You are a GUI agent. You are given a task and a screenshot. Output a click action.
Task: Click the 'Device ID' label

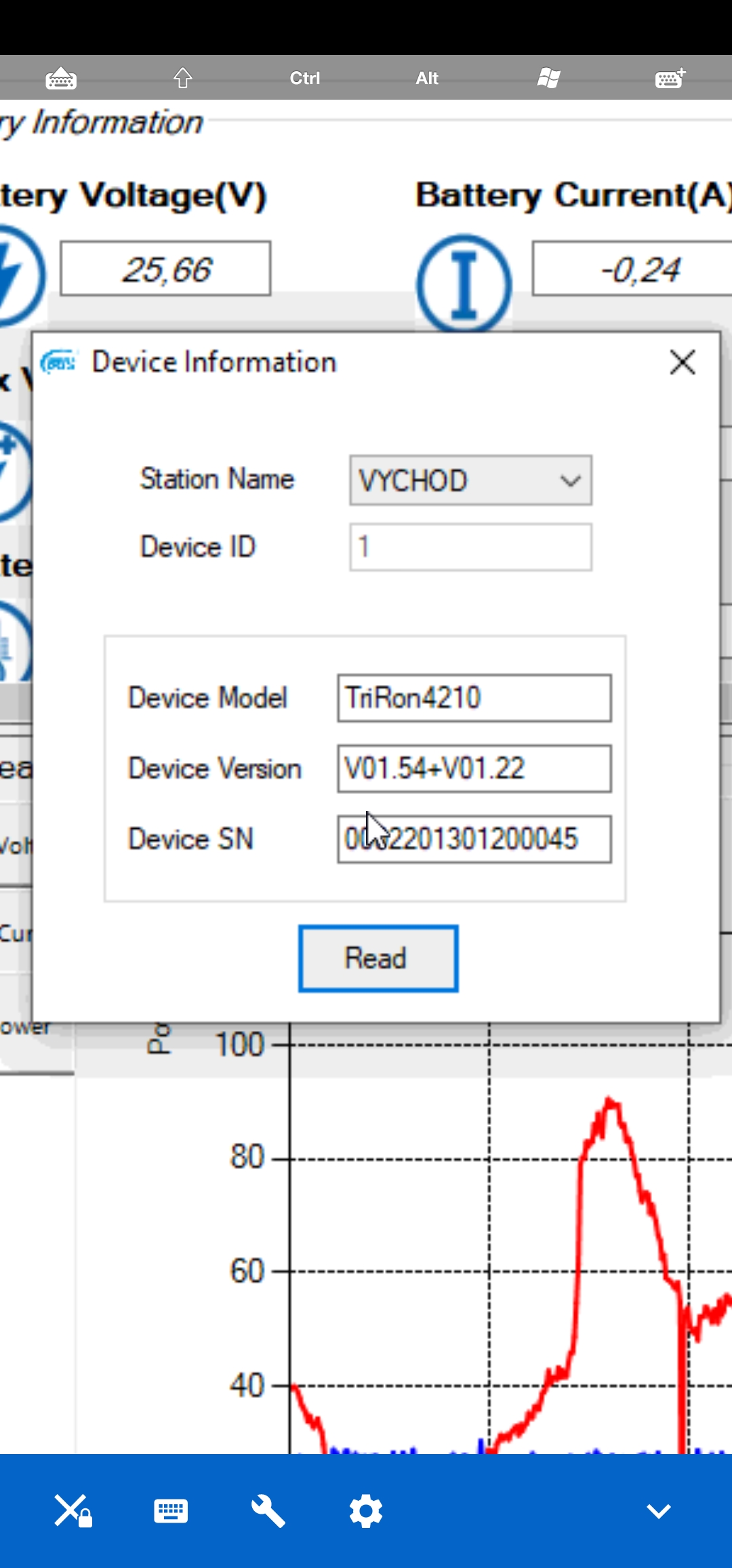[197, 547]
